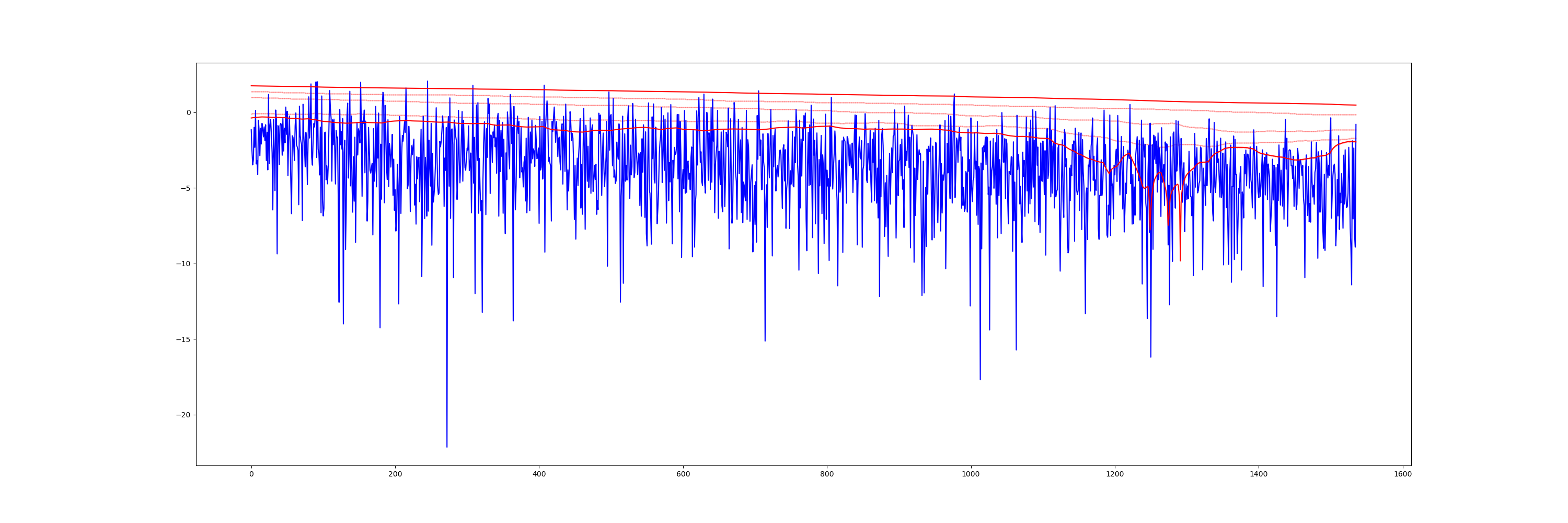
Task: Click the x-axis label 400
Action: pyautogui.click(x=539, y=474)
